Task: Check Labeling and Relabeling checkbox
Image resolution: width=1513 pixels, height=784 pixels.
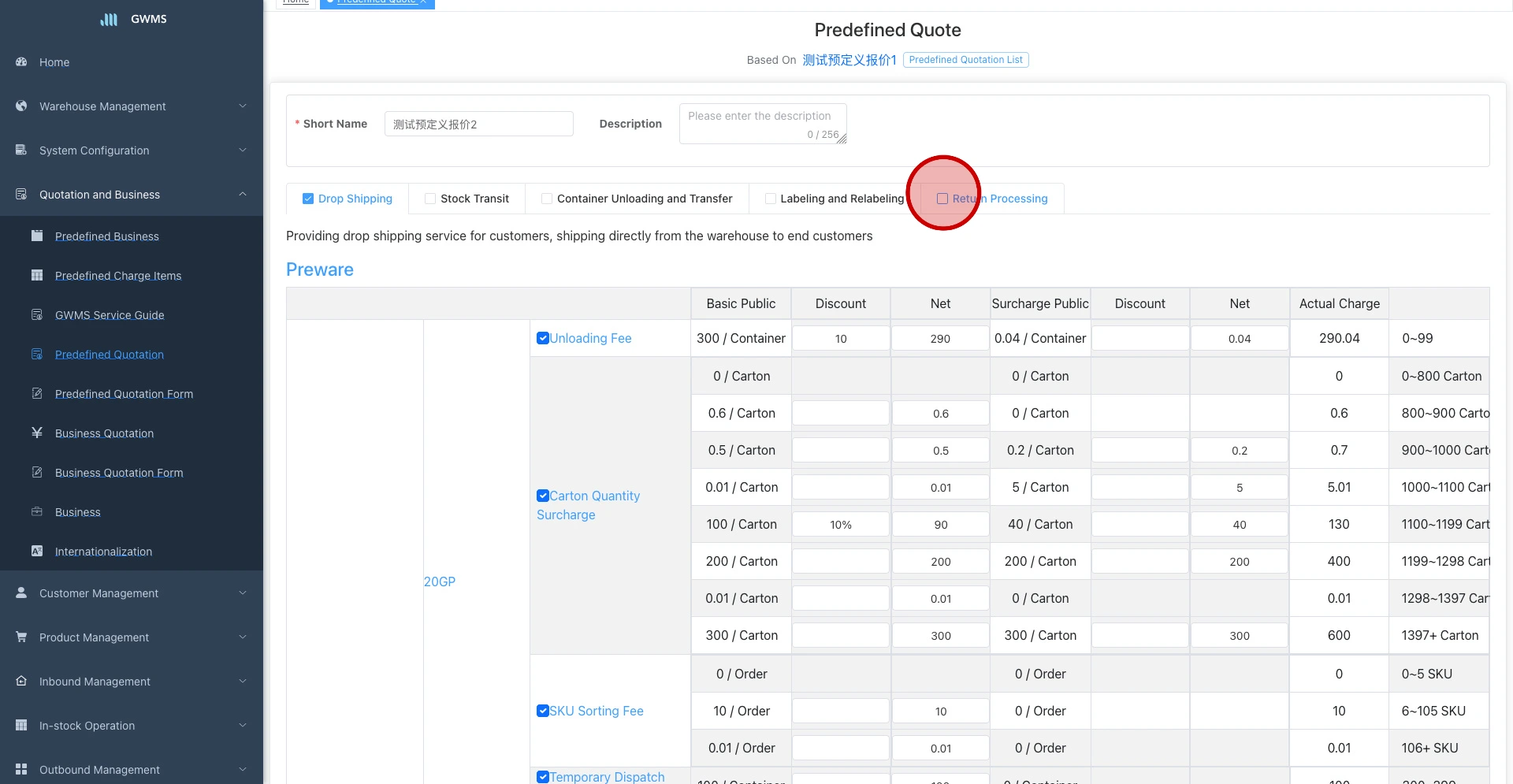Action: click(x=771, y=199)
